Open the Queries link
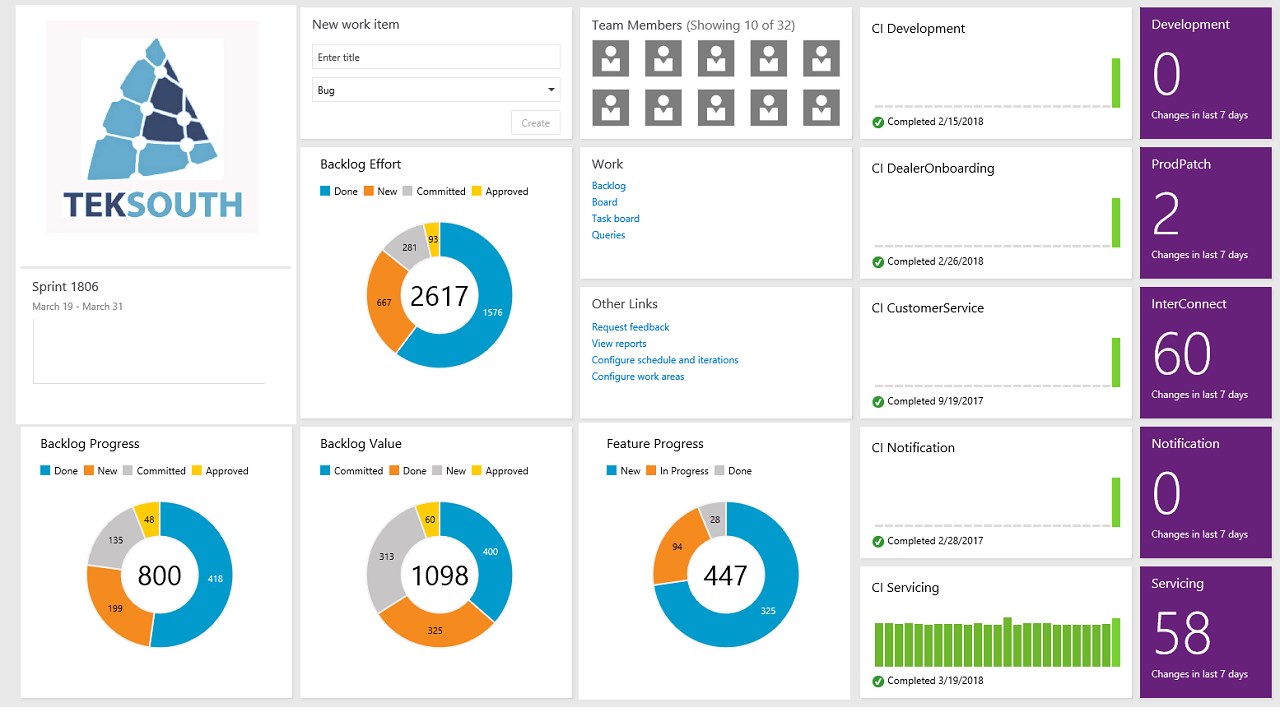1280x720 pixels. [608, 236]
